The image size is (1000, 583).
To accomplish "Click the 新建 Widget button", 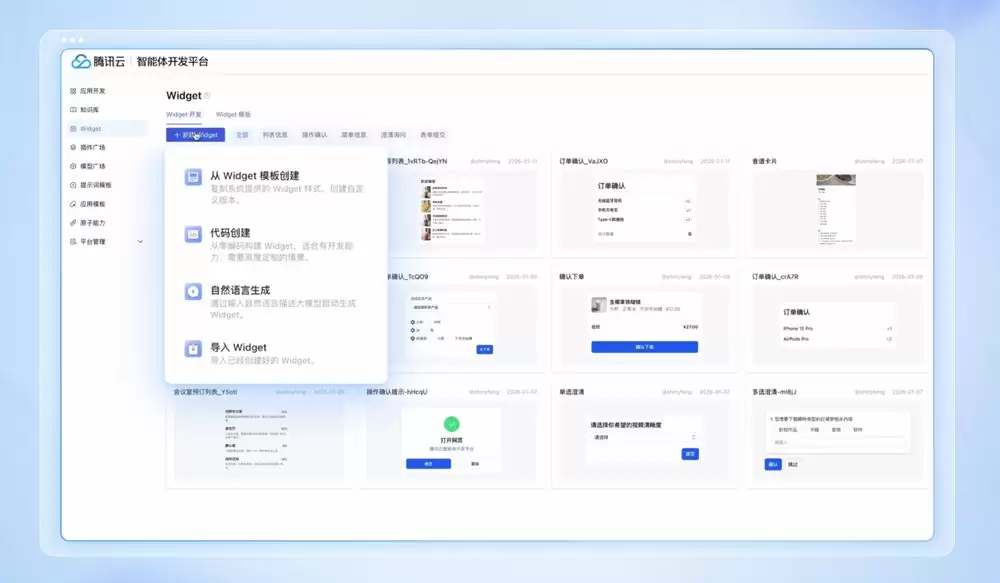I will click(195, 134).
